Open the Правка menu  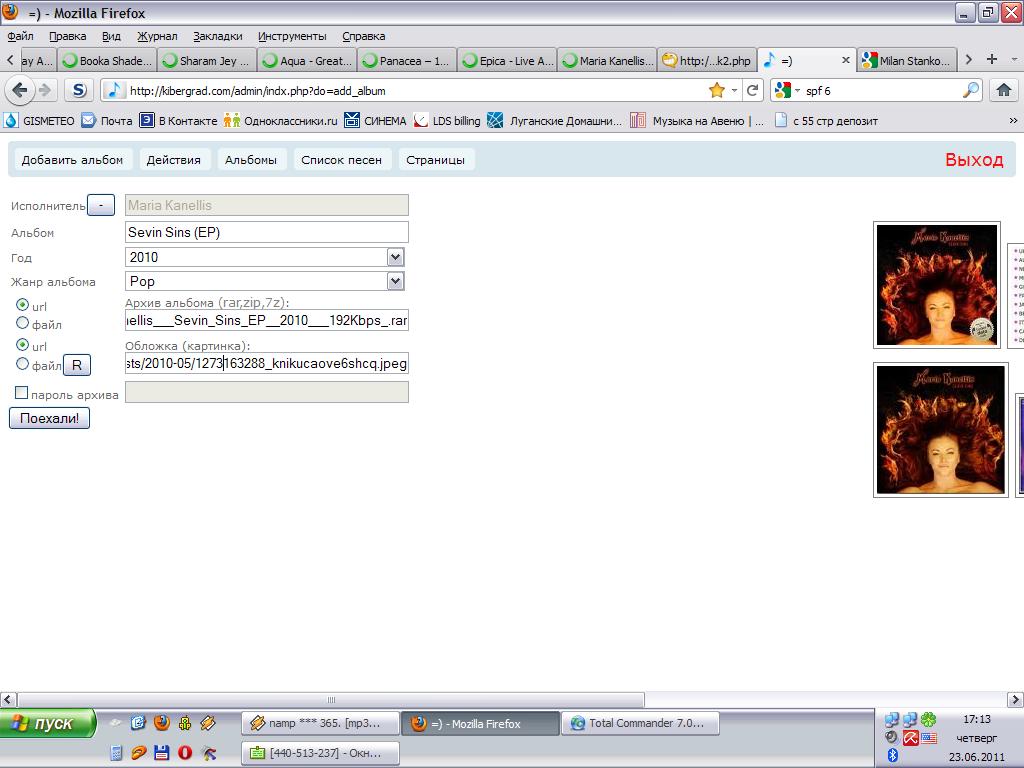pyautogui.click(x=68, y=36)
